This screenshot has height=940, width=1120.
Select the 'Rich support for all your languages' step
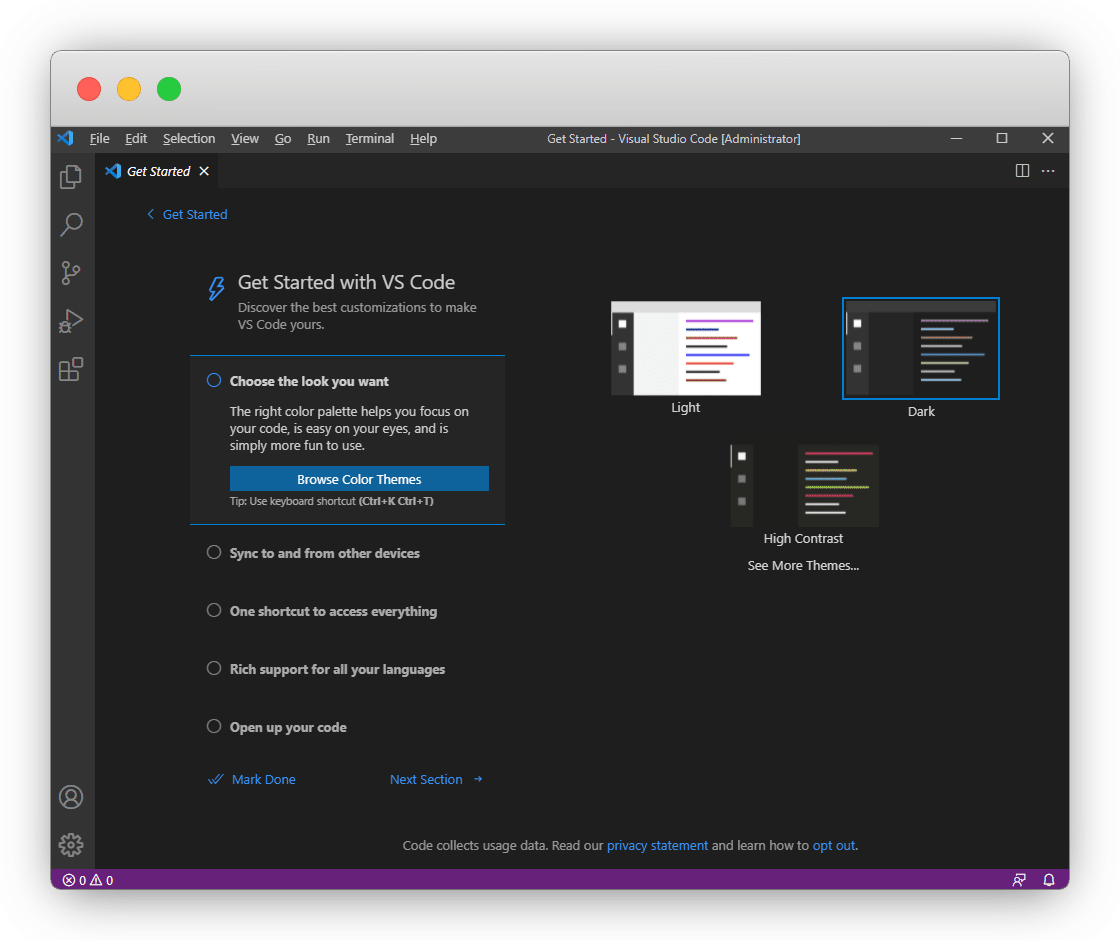click(x=337, y=669)
